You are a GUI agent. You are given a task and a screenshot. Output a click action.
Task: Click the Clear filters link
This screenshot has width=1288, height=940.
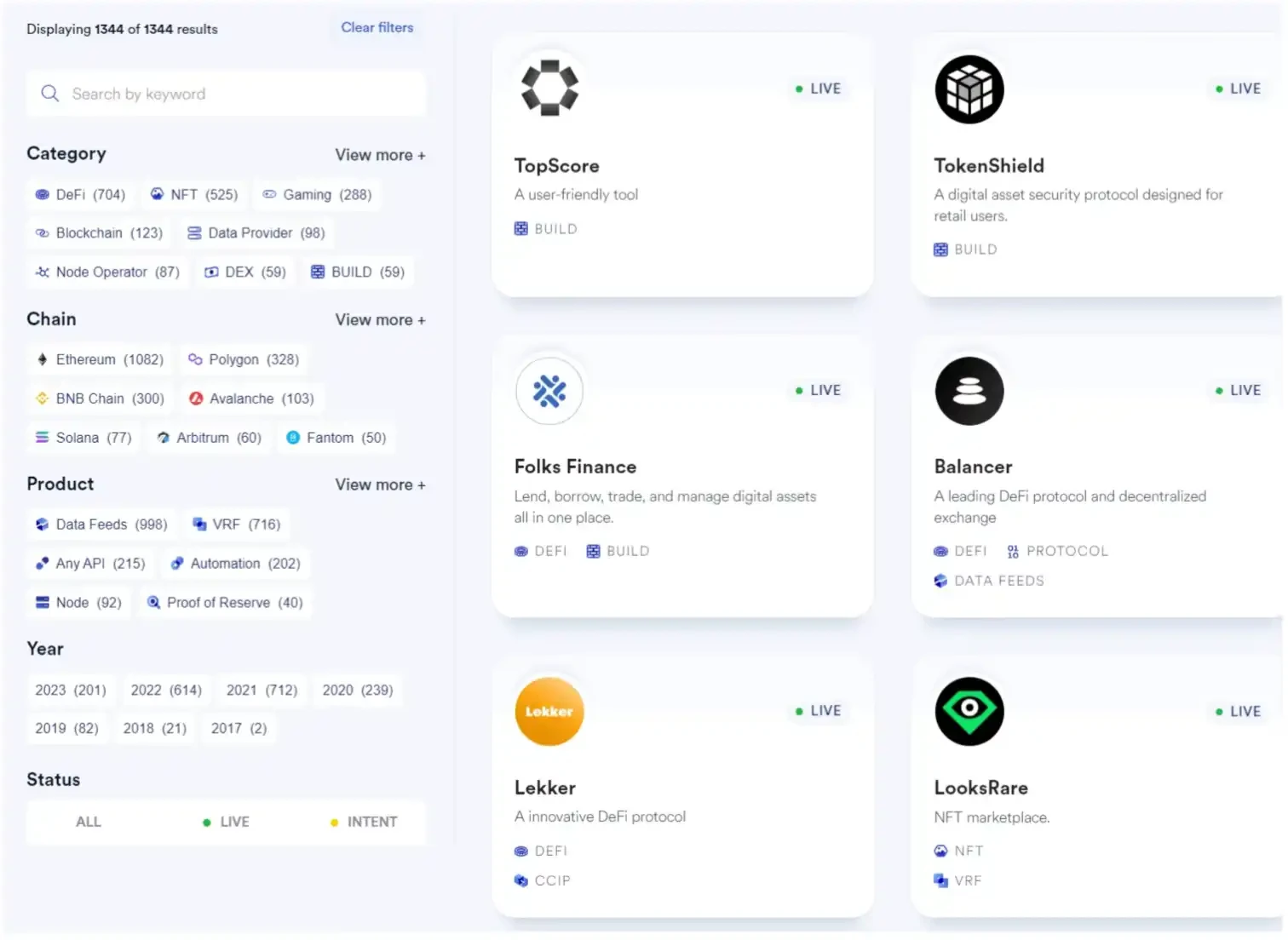377,27
